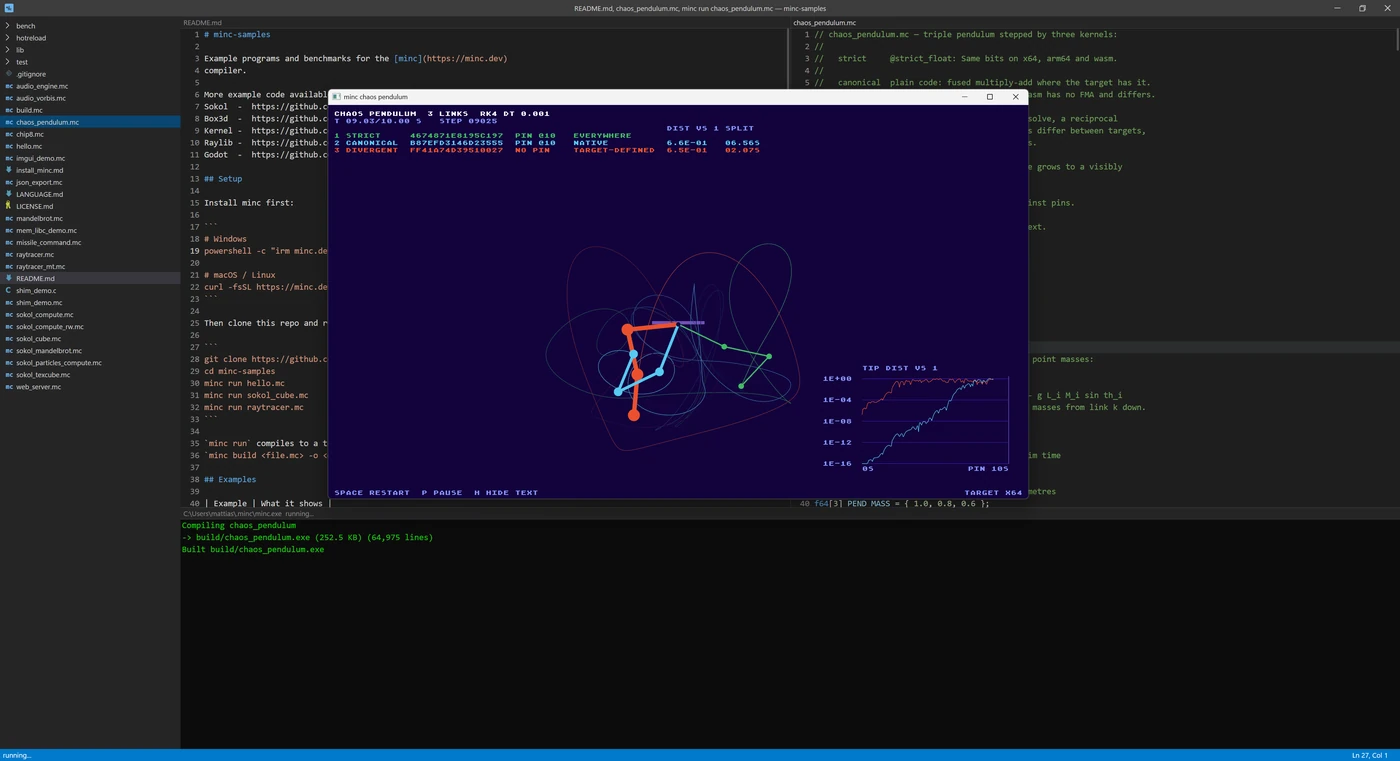The width and height of the screenshot is (1400, 761).
Task: Click the "TARGET X64" label in pendulum window
Action: [993, 493]
